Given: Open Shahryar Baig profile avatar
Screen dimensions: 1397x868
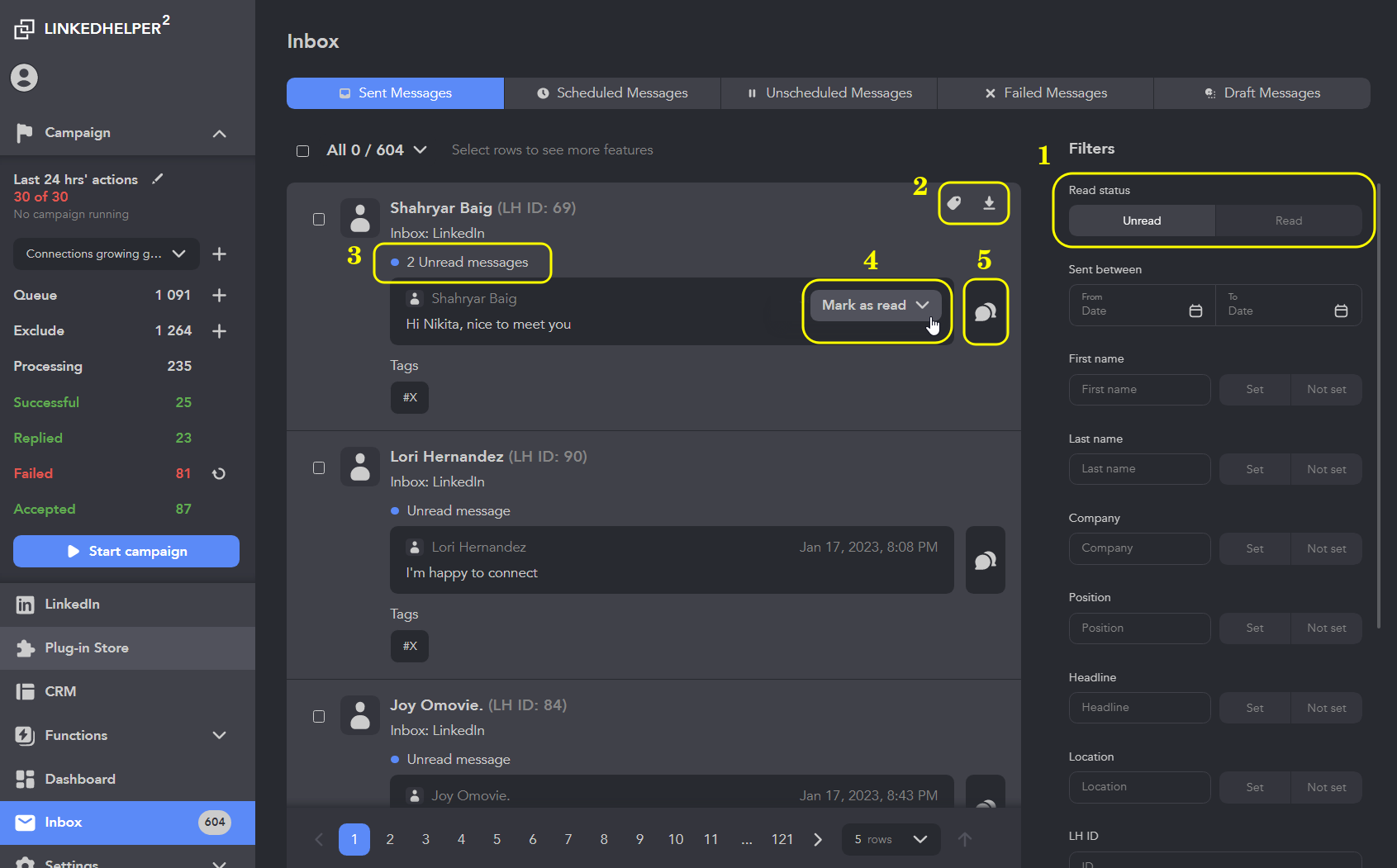Looking at the screenshot, I should [x=360, y=218].
